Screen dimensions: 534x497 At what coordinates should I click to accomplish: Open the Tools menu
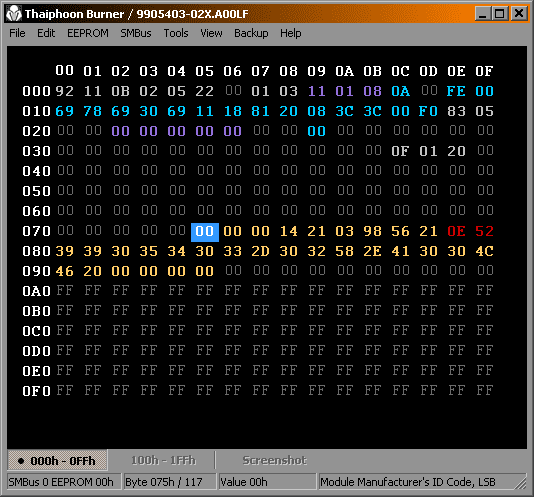pos(176,33)
